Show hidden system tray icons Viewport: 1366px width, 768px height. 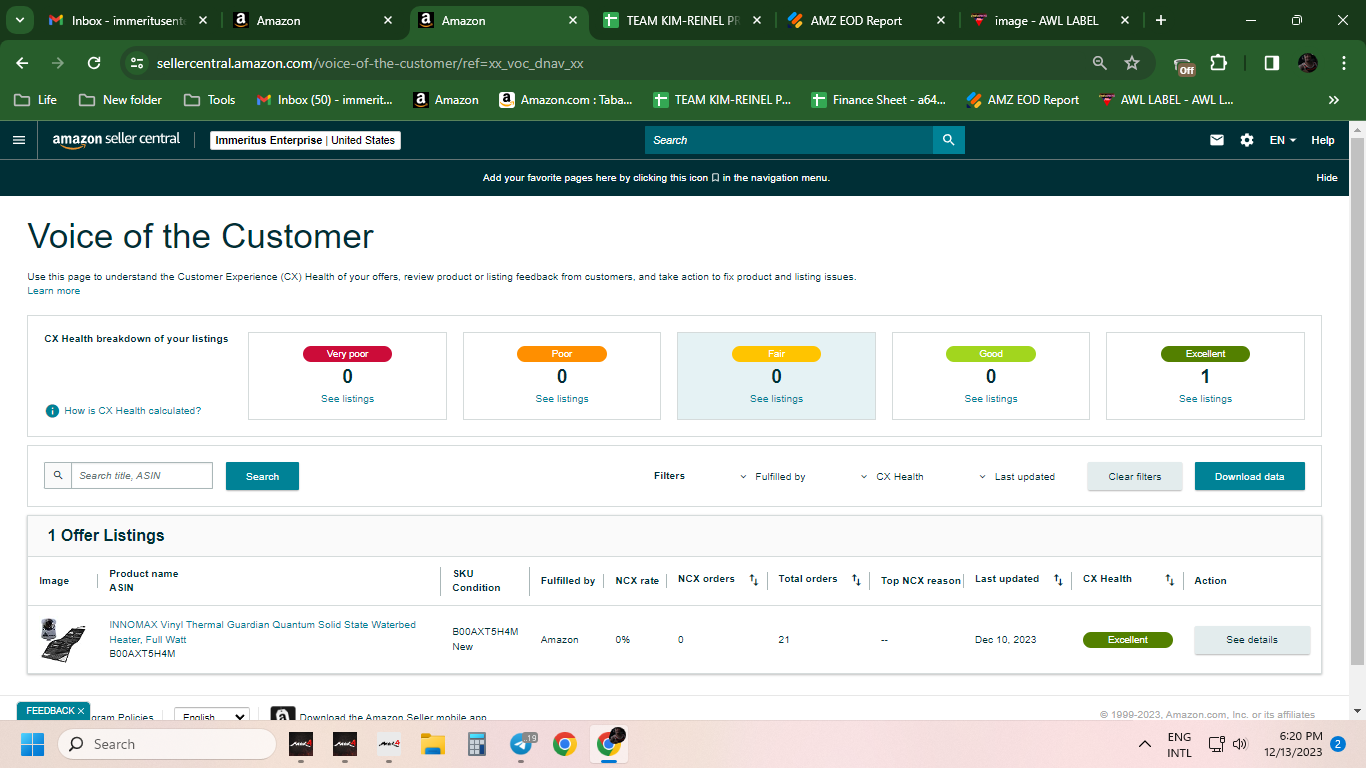1145,744
